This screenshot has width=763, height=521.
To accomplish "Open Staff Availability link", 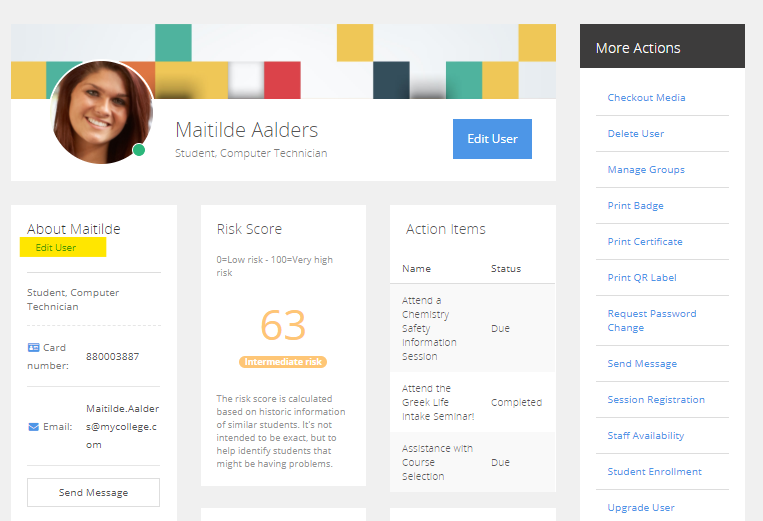I will click(646, 435).
